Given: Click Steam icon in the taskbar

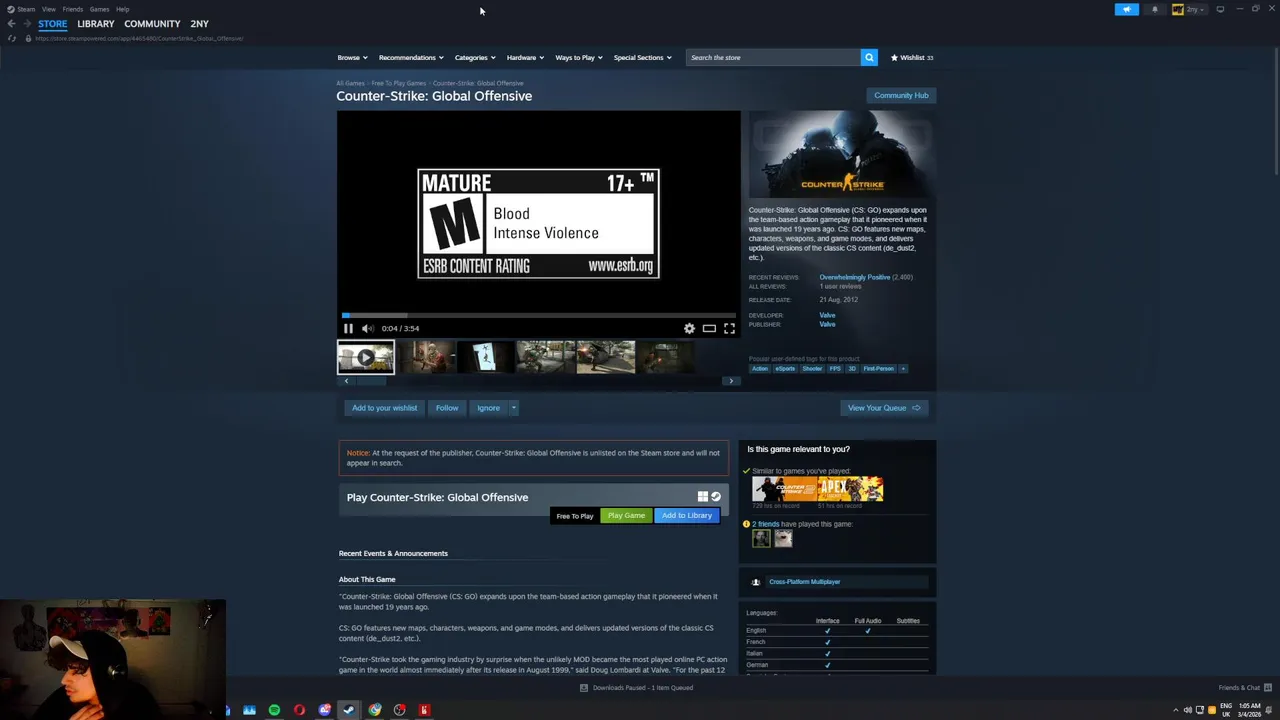Looking at the screenshot, I should [x=349, y=710].
